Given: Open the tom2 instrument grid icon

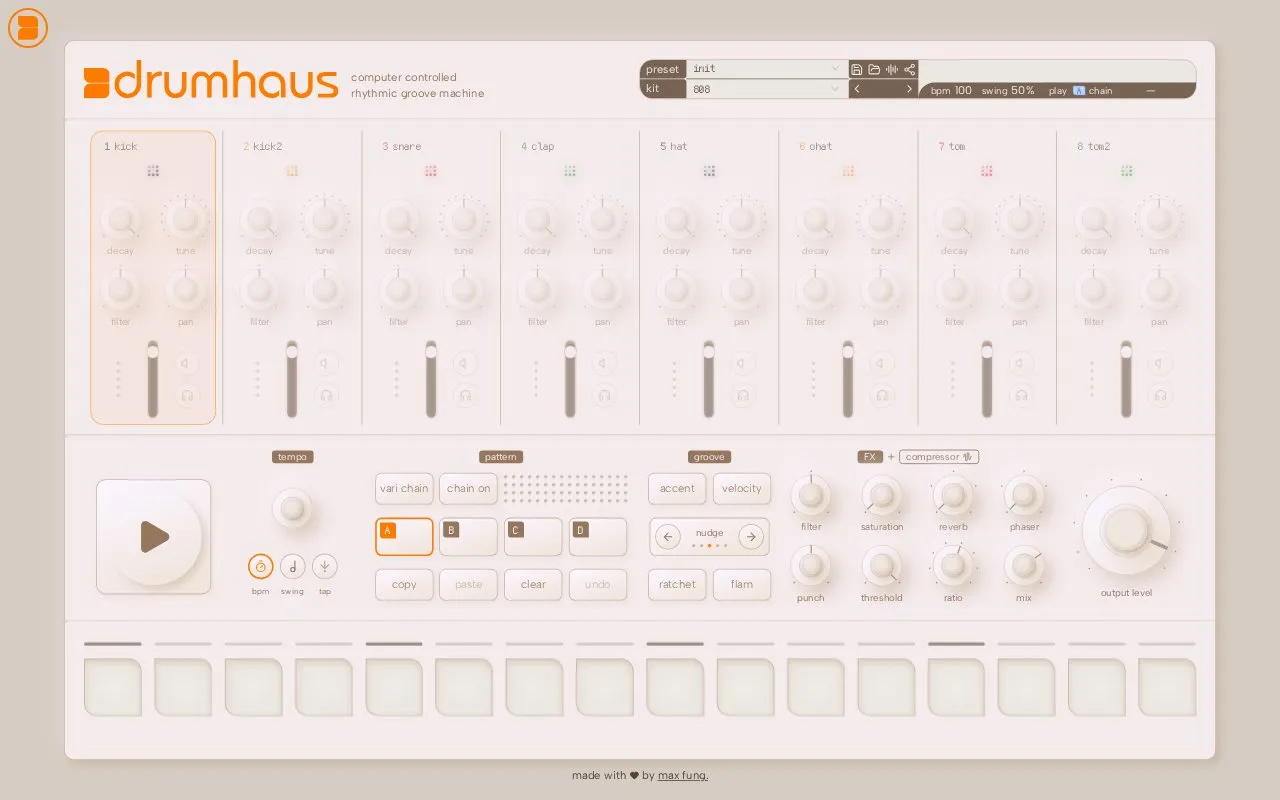Looking at the screenshot, I should coord(1127,171).
